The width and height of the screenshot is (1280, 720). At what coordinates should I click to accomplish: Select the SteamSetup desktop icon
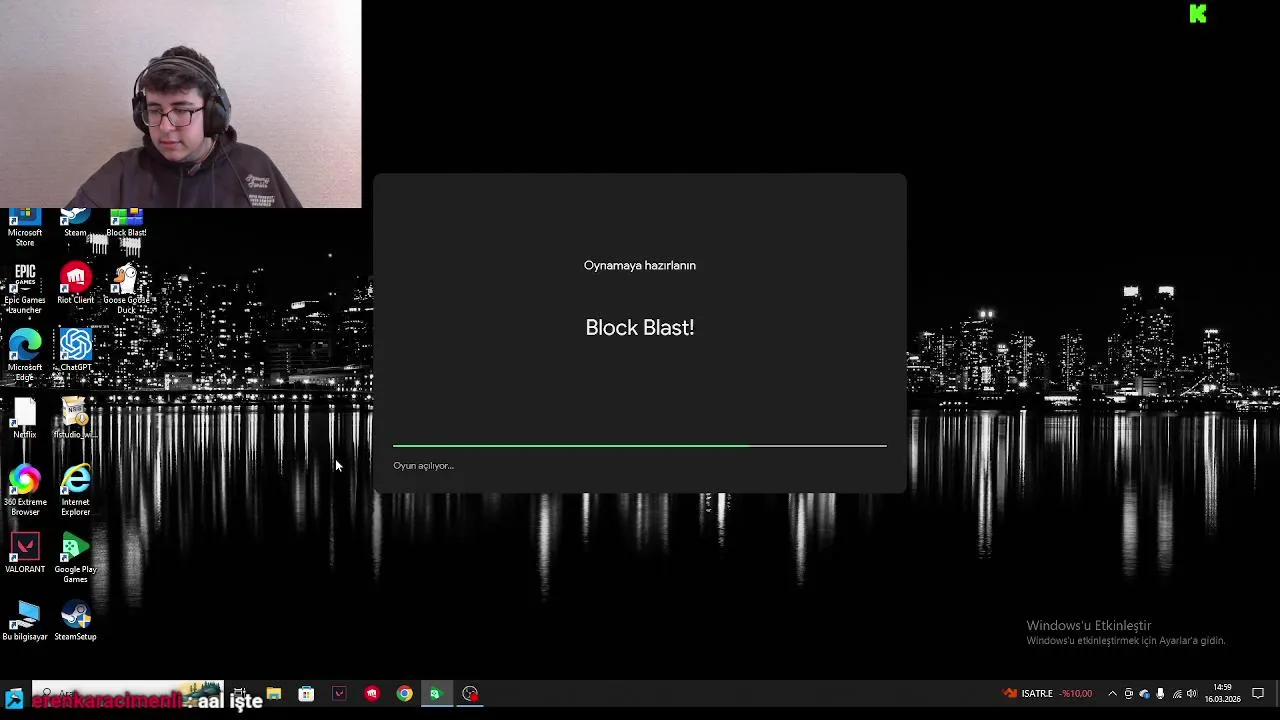75,621
